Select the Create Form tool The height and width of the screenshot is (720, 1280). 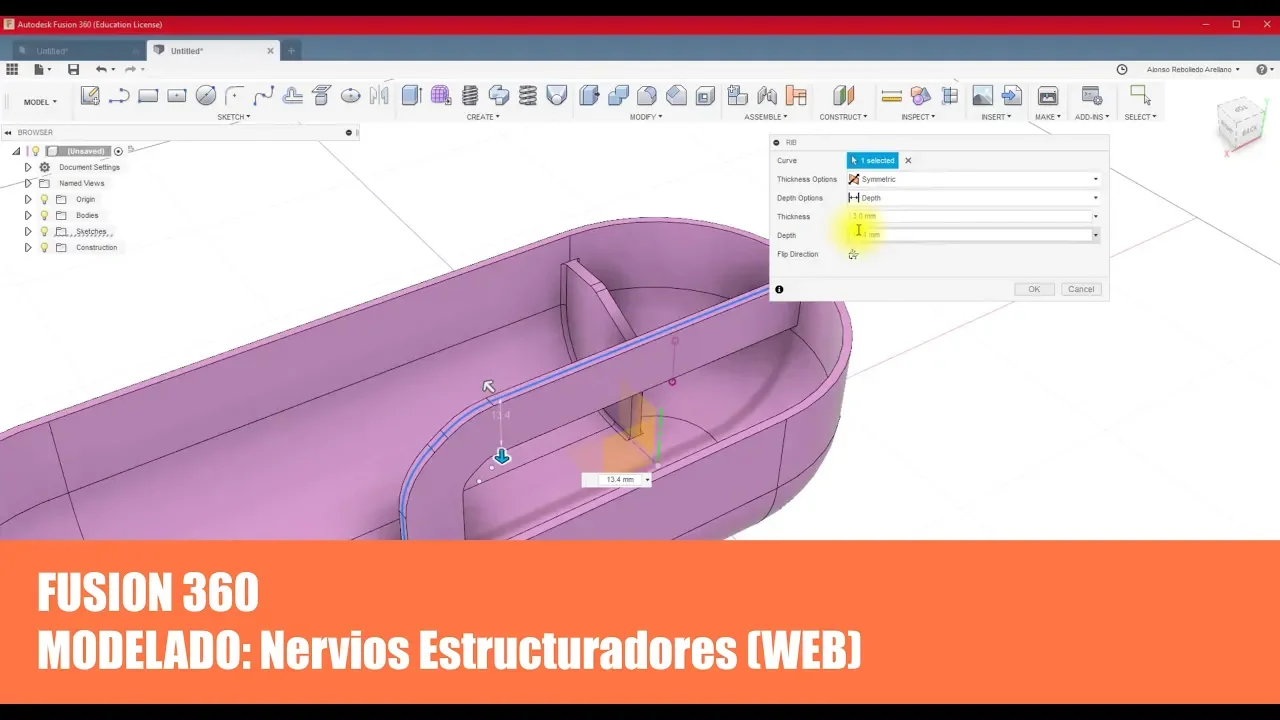(x=441, y=96)
